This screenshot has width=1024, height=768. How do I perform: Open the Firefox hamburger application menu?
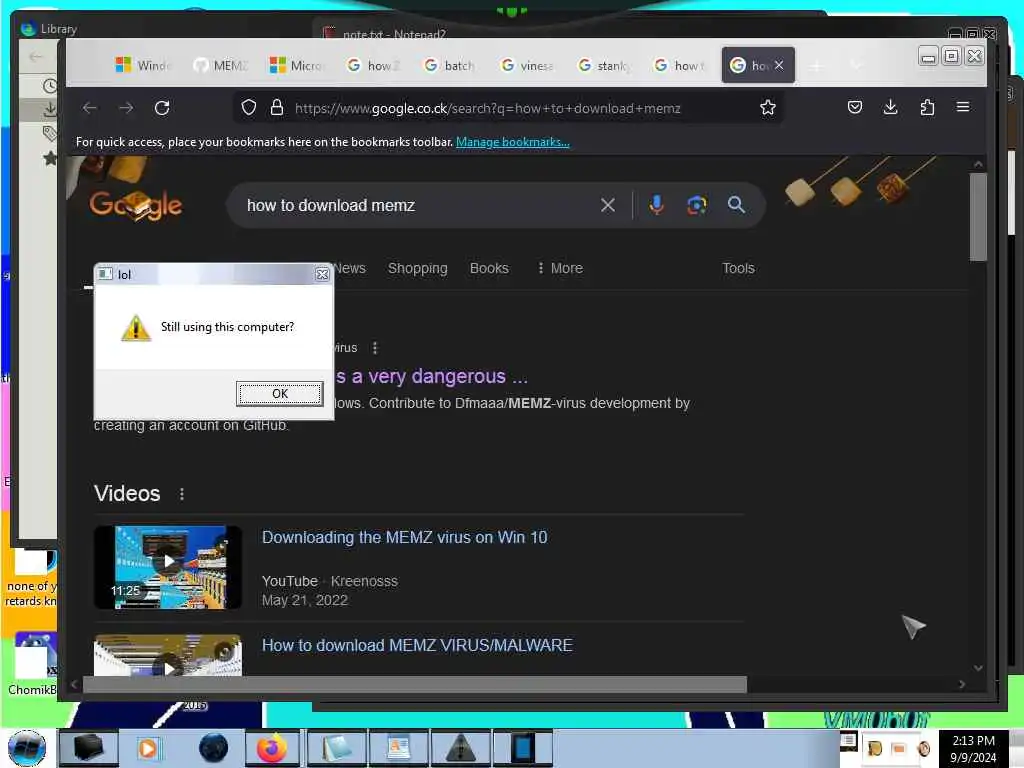(x=963, y=107)
